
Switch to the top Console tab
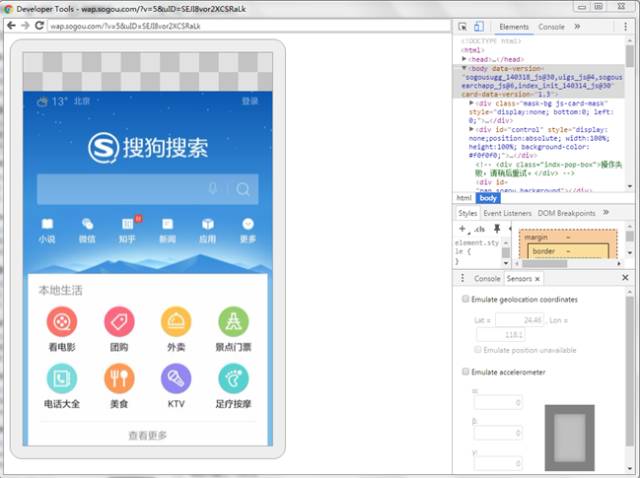coord(551,27)
